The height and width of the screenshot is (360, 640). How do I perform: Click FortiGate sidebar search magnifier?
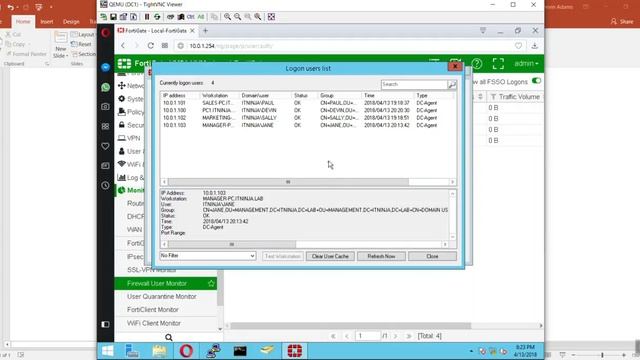tap(169, 337)
